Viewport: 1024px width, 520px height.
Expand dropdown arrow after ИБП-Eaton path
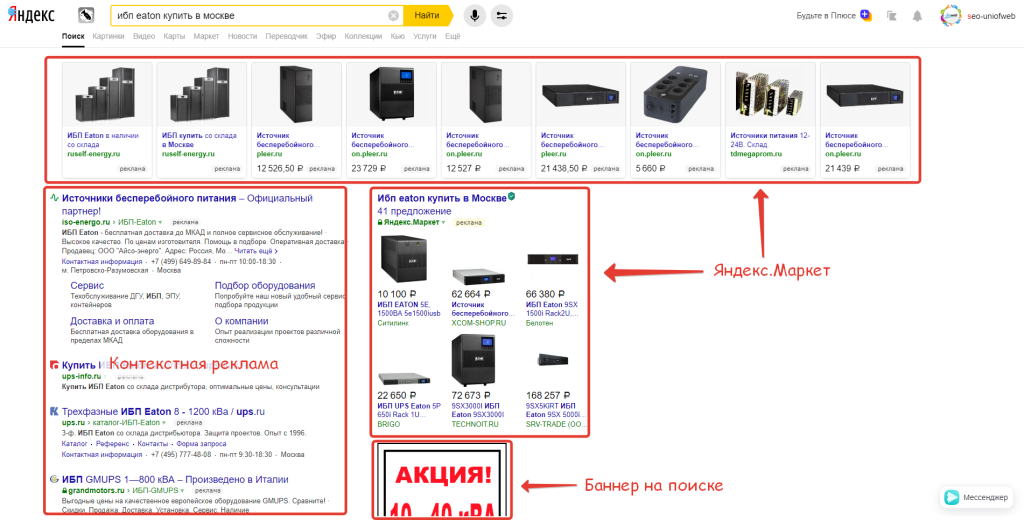point(162,223)
